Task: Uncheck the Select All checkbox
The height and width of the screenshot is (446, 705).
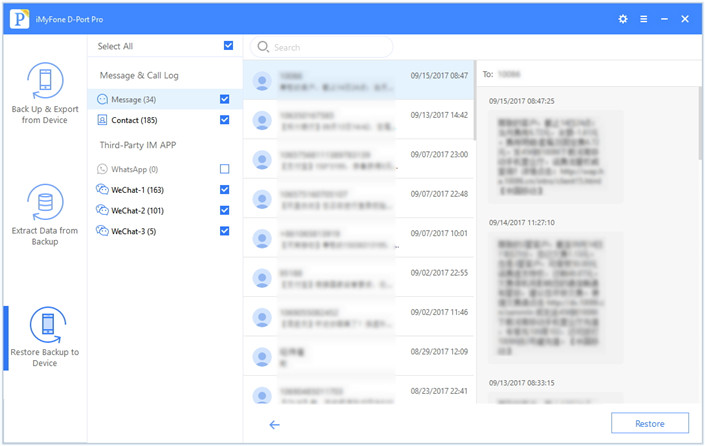Action: pyautogui.click(x=228, y=45)
